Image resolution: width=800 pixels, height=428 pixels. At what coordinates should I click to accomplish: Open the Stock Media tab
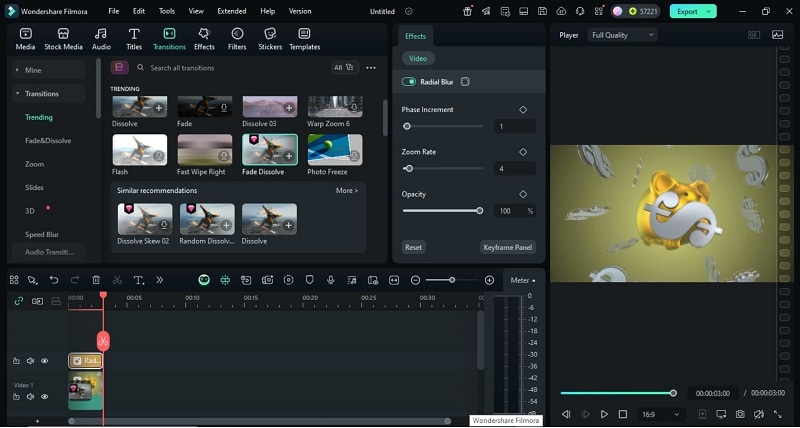pos(63,39)
